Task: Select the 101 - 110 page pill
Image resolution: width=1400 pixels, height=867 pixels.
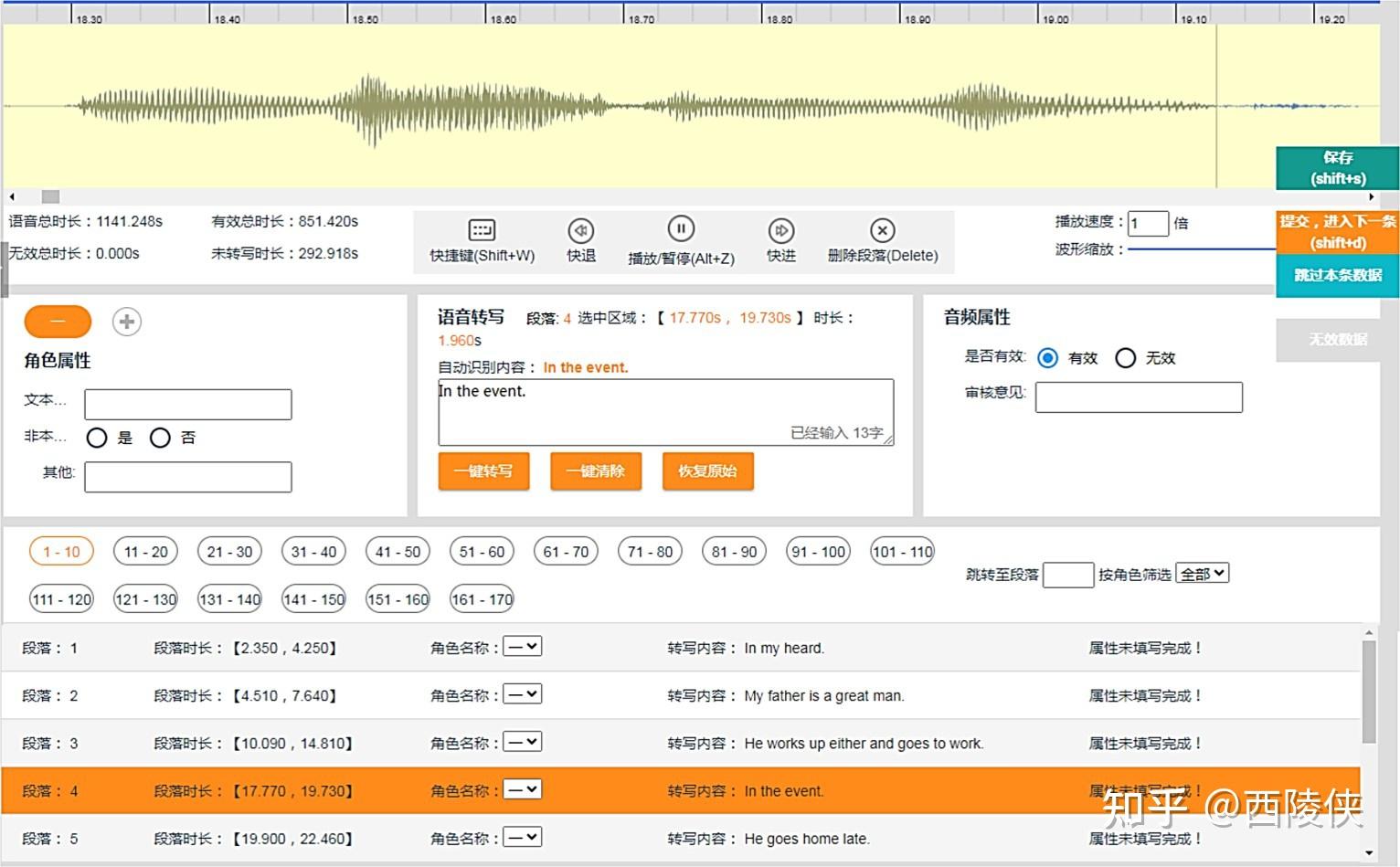Action: (x=902, y=552)
